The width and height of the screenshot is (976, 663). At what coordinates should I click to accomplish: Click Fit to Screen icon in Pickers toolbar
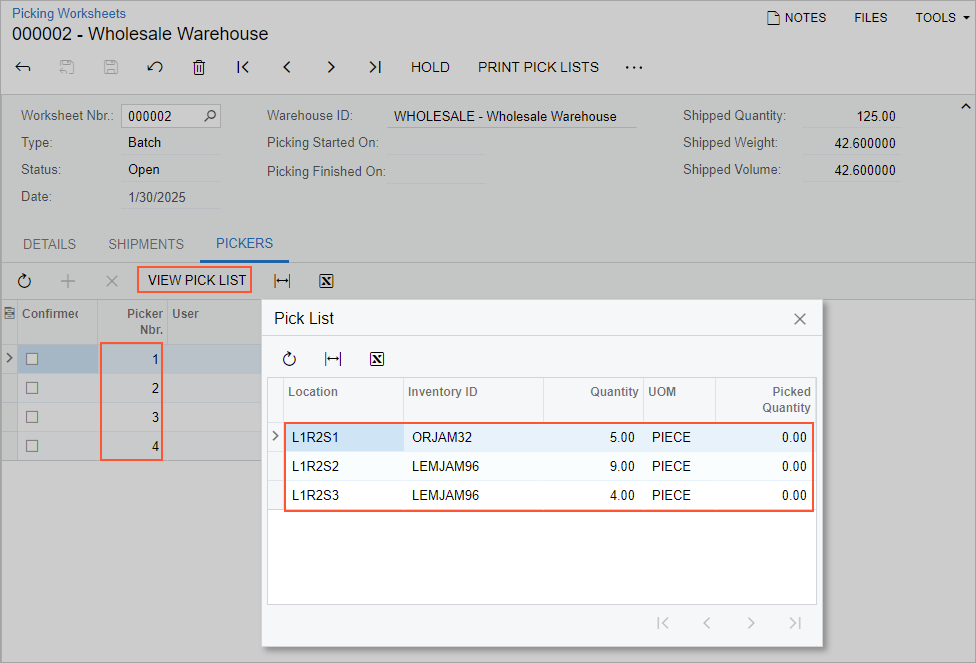pos(282,281)
